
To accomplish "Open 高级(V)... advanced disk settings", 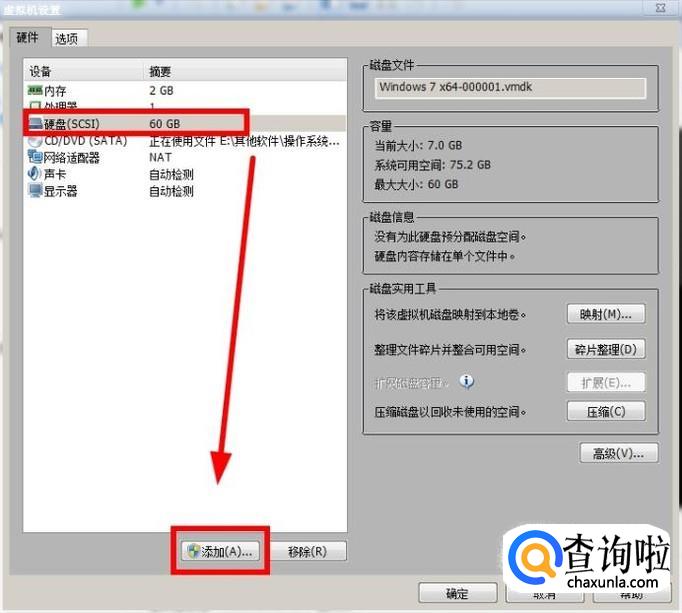I will (618, 453).
